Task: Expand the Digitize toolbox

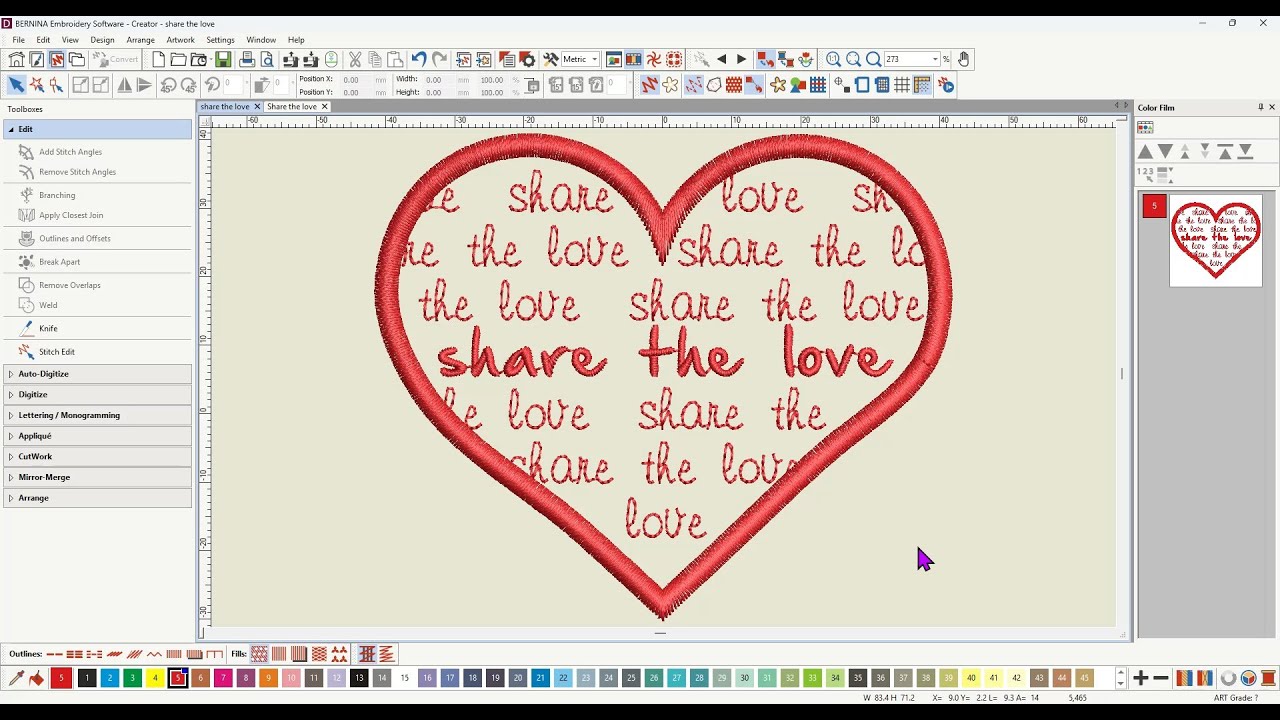Action: click(x=98, y=394)
